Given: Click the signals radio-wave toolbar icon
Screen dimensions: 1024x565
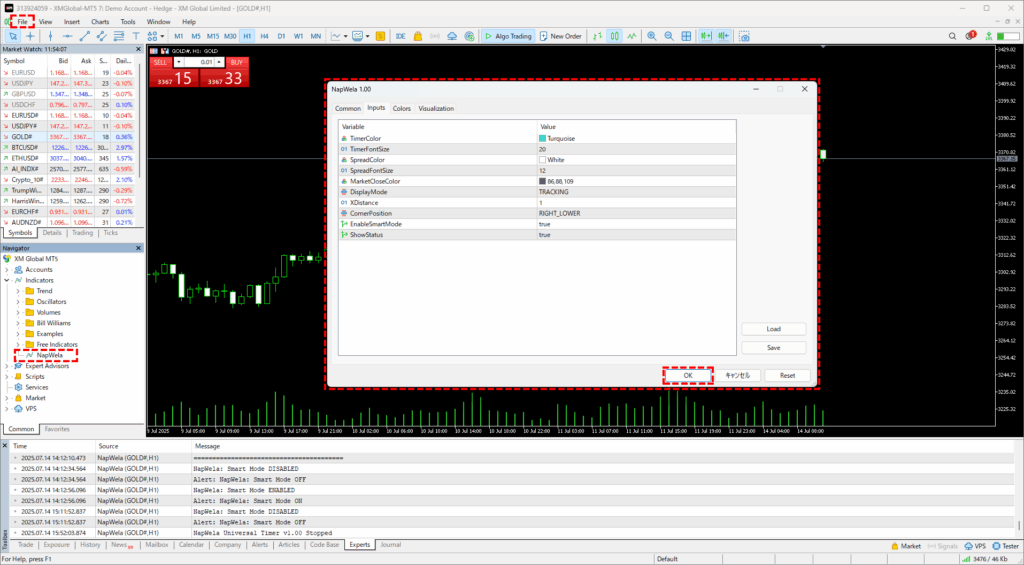Looking at the screenshot, I should pos(435,37).
